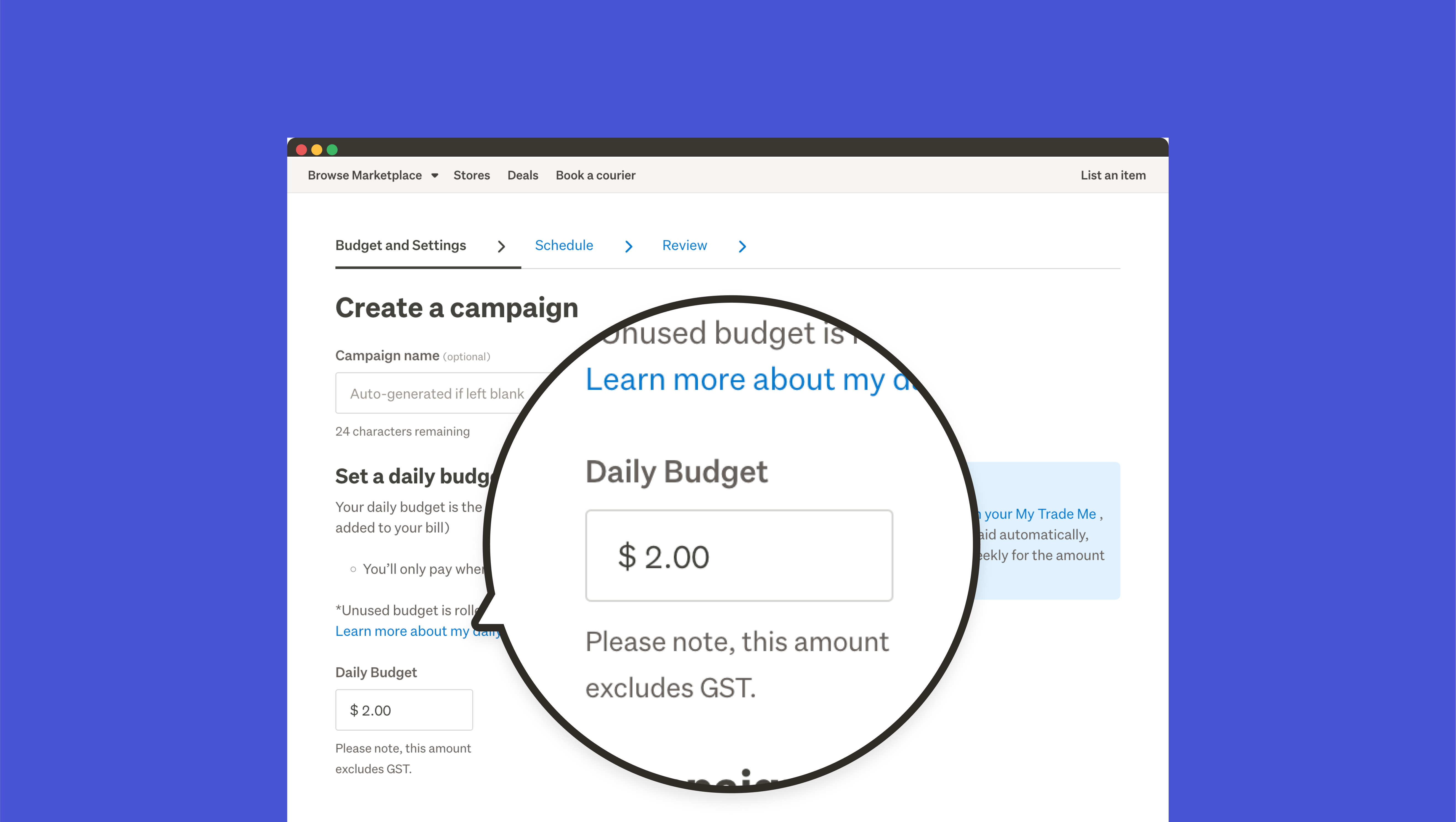Click the red close window dot
The image size is (1456, 822).
pos(301,150)
